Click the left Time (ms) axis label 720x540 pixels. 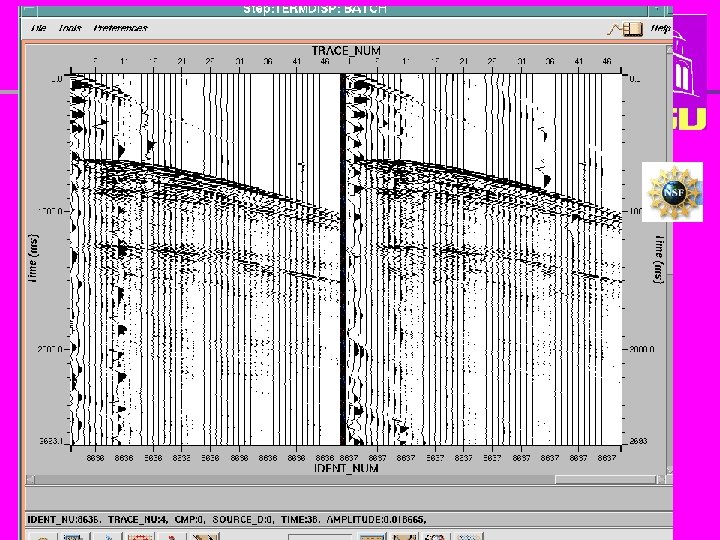33,258
